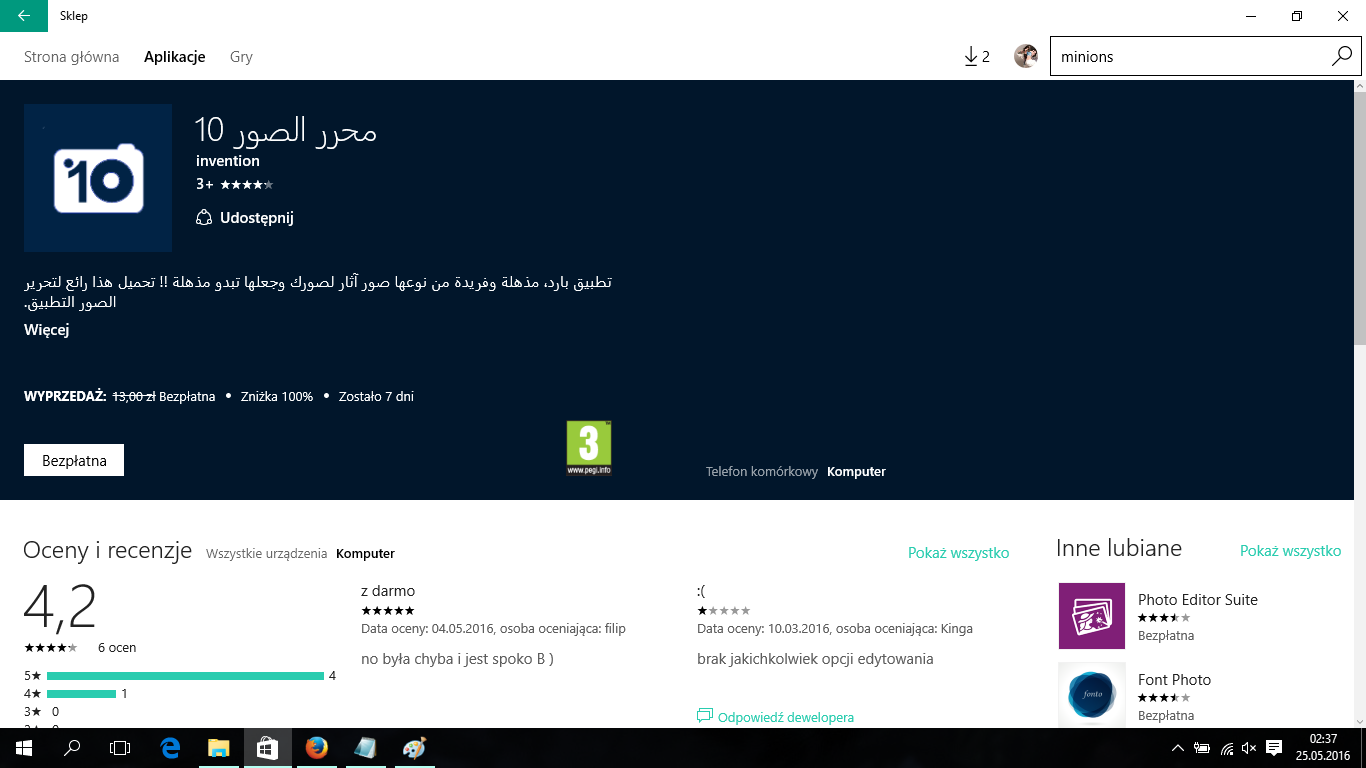
Task: Click the vertical scrollbar thumb
Action: point(1359,220)
